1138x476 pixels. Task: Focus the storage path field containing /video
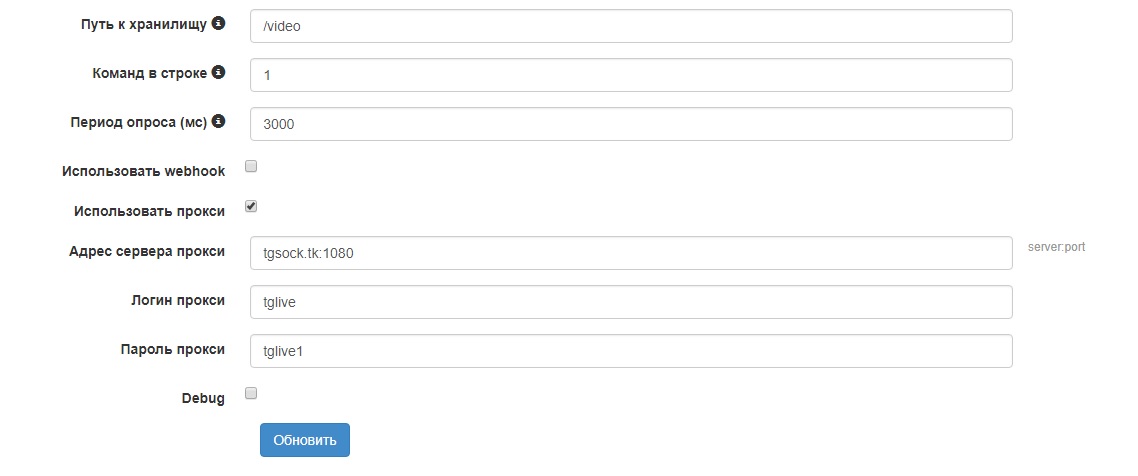pyautogui.click(x=631, y=26)
